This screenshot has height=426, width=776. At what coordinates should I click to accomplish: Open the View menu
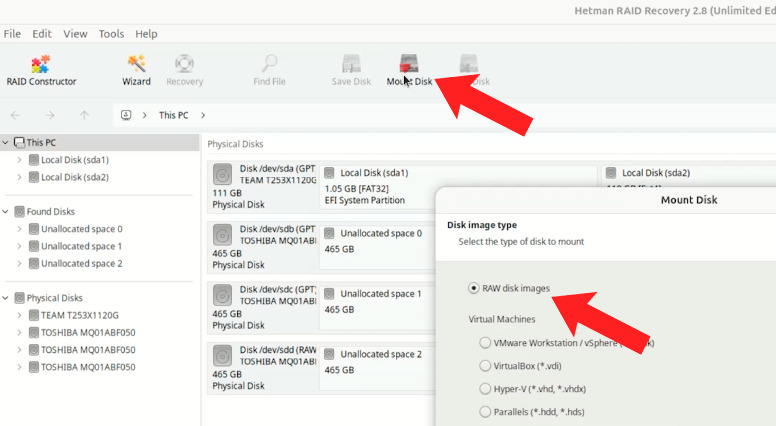[75, 34]
